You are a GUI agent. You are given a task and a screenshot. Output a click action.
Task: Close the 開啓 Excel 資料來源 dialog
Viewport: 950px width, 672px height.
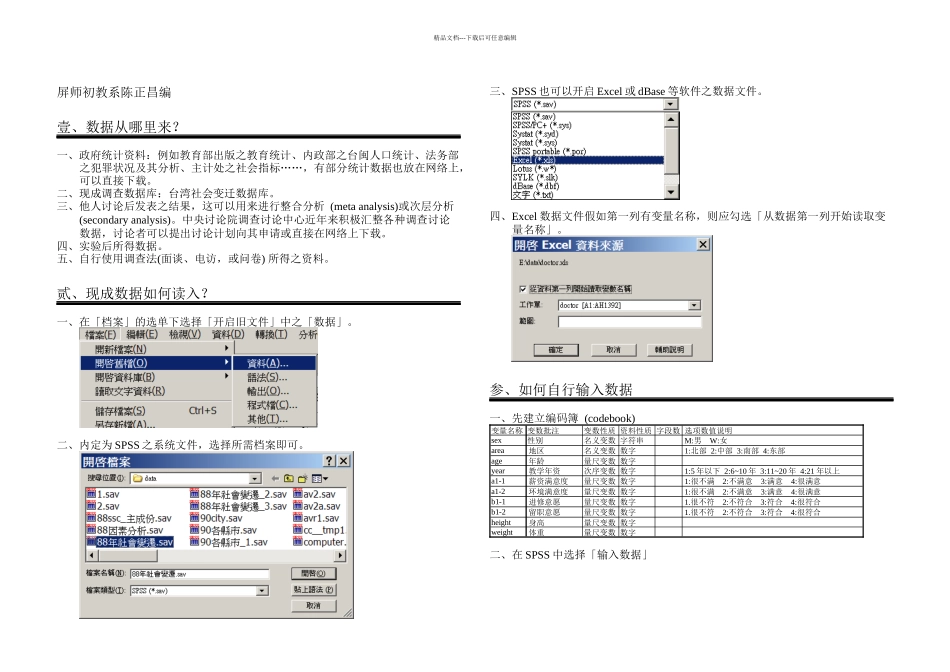pyautogui.click(x=703, y=244)
